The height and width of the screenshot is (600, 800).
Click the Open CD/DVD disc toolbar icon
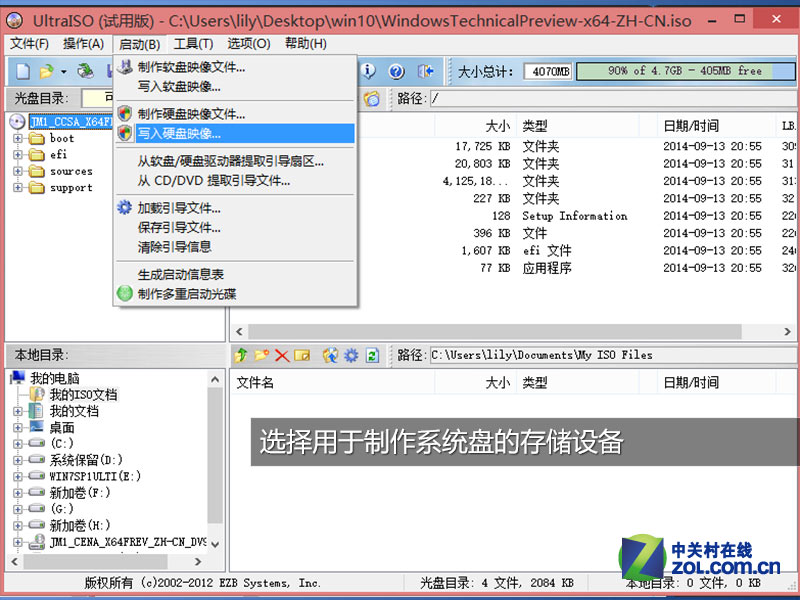[86, 71]
